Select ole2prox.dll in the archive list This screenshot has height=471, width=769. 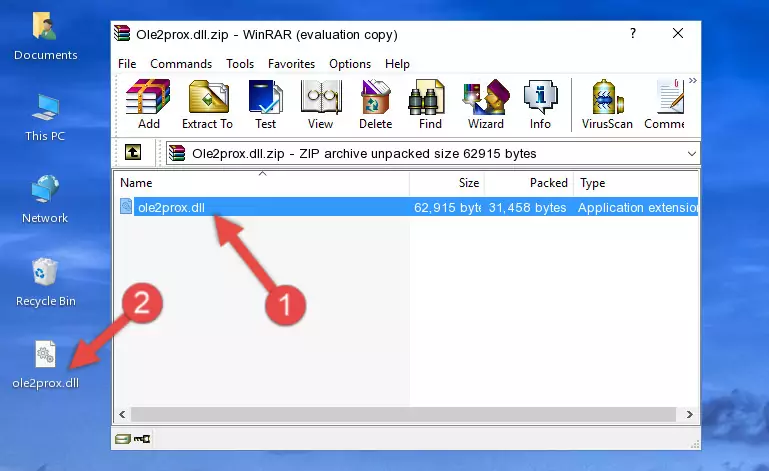171,208
